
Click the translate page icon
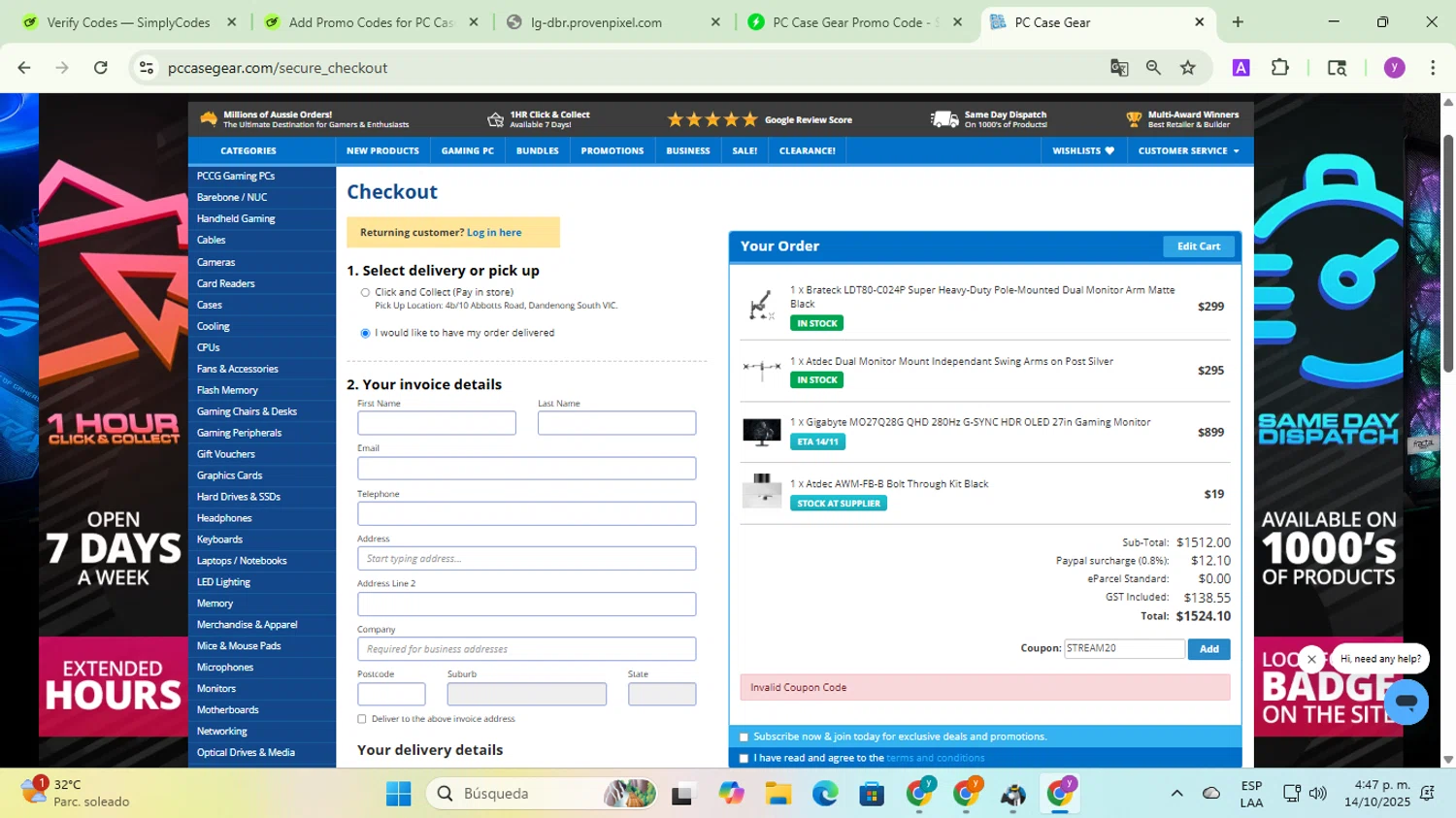[1119, 68]
